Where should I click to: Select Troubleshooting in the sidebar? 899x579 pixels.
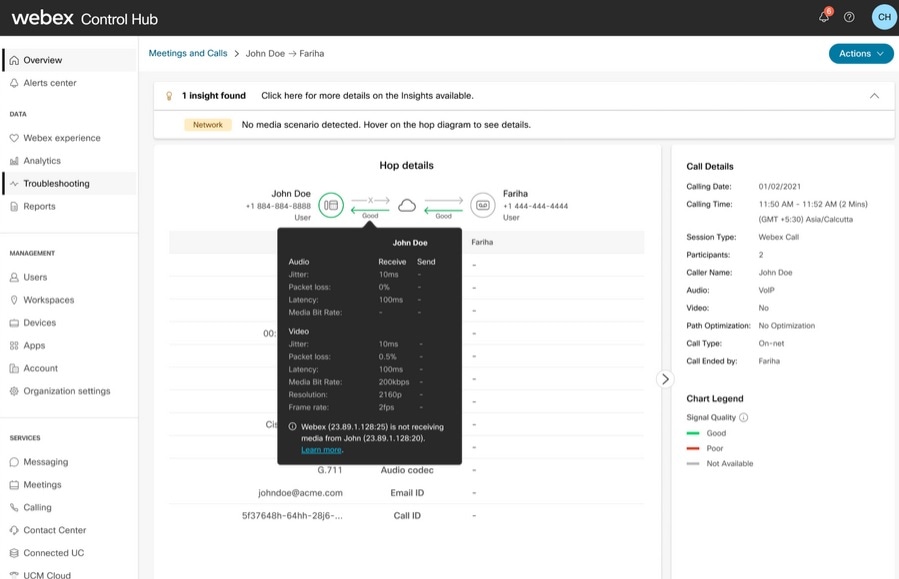(x=69, y=184)
